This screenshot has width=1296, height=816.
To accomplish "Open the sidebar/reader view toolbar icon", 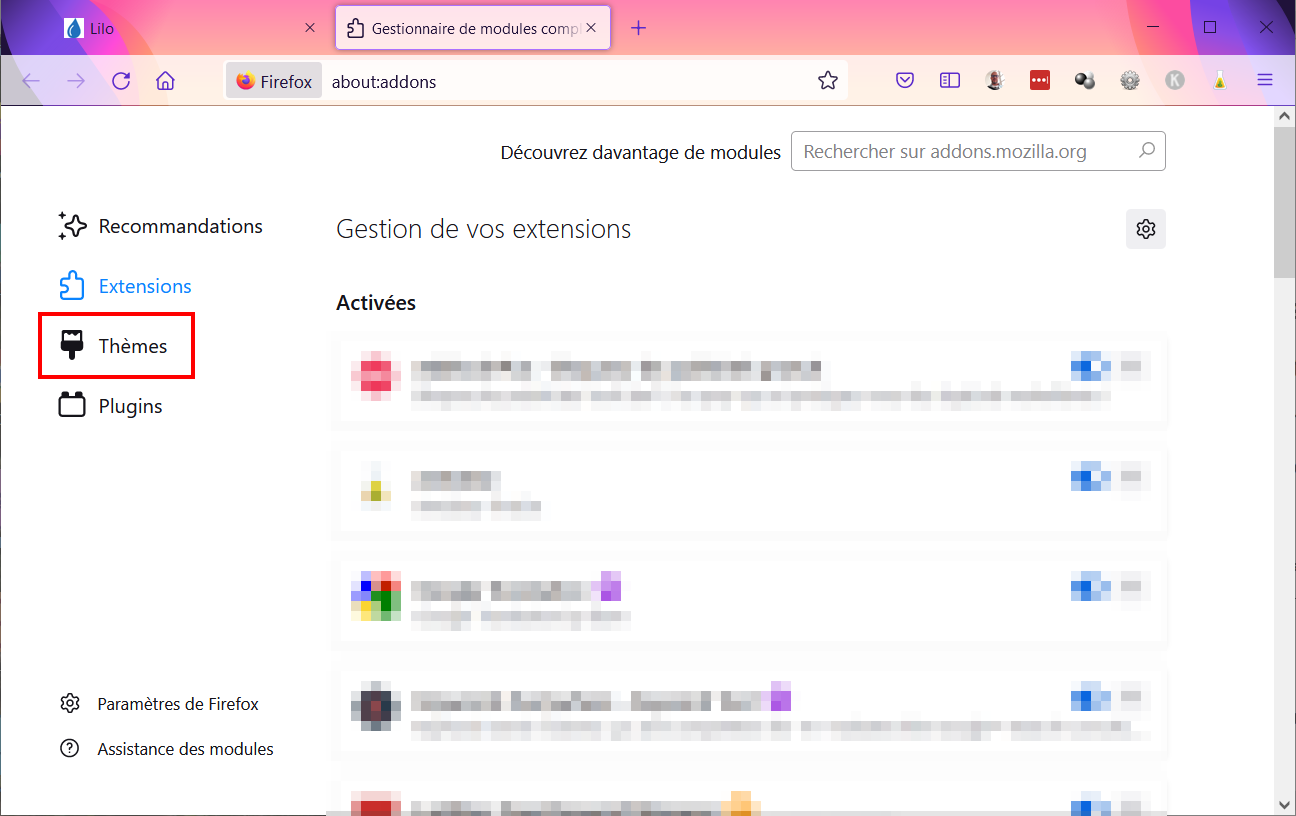I will pos(950,81).
